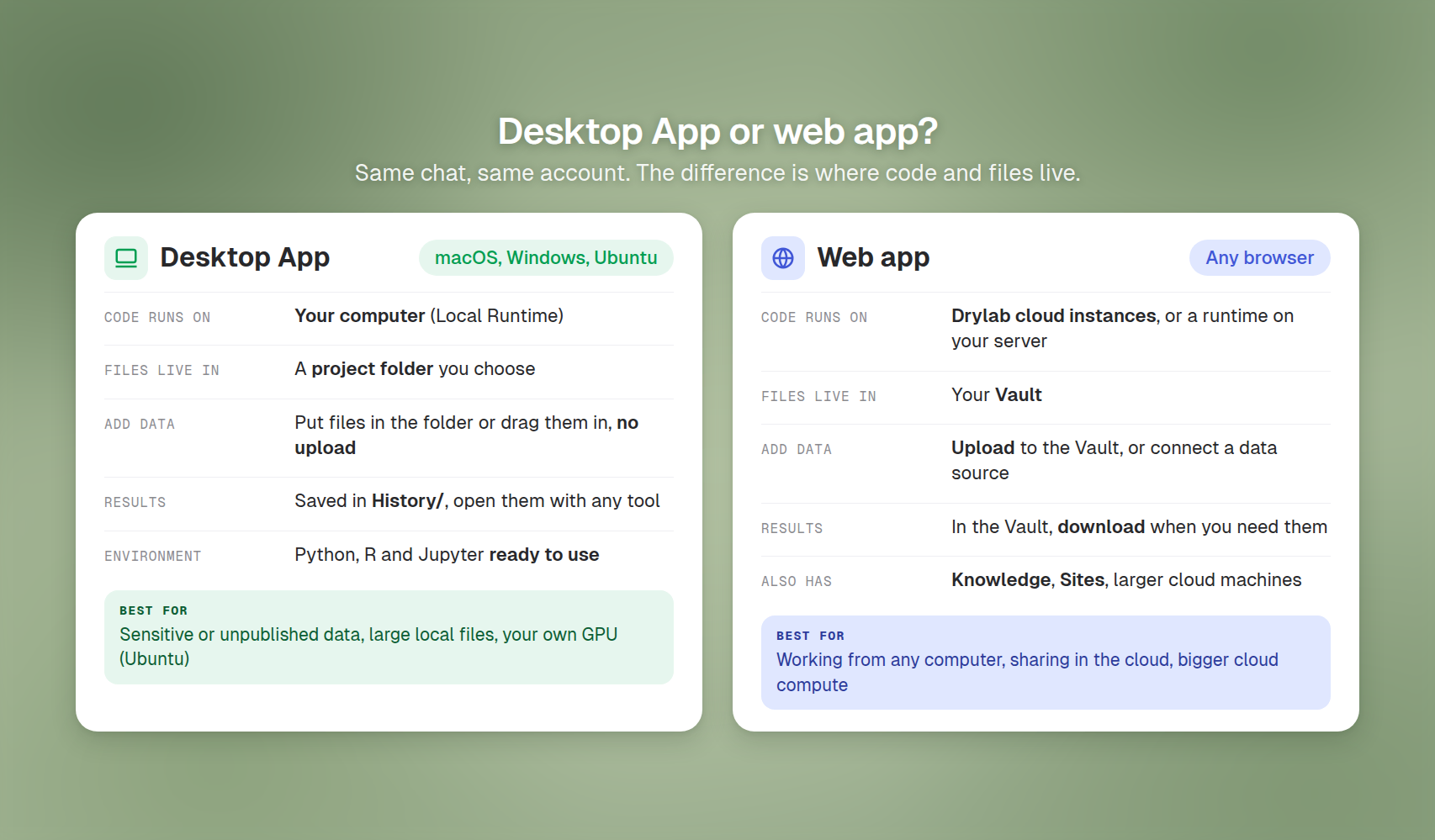Click Upload to the Vault text
Viewport: 1435px width, 840px height.
click(x=1115, y=461)
